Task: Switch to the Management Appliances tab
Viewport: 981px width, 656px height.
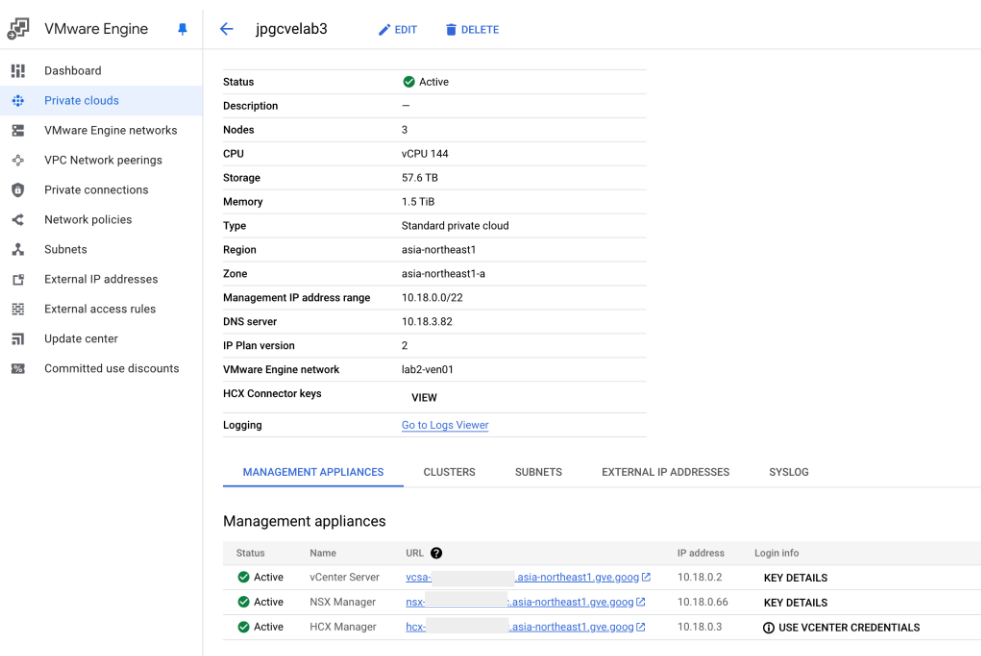Action: coord(313,472)
